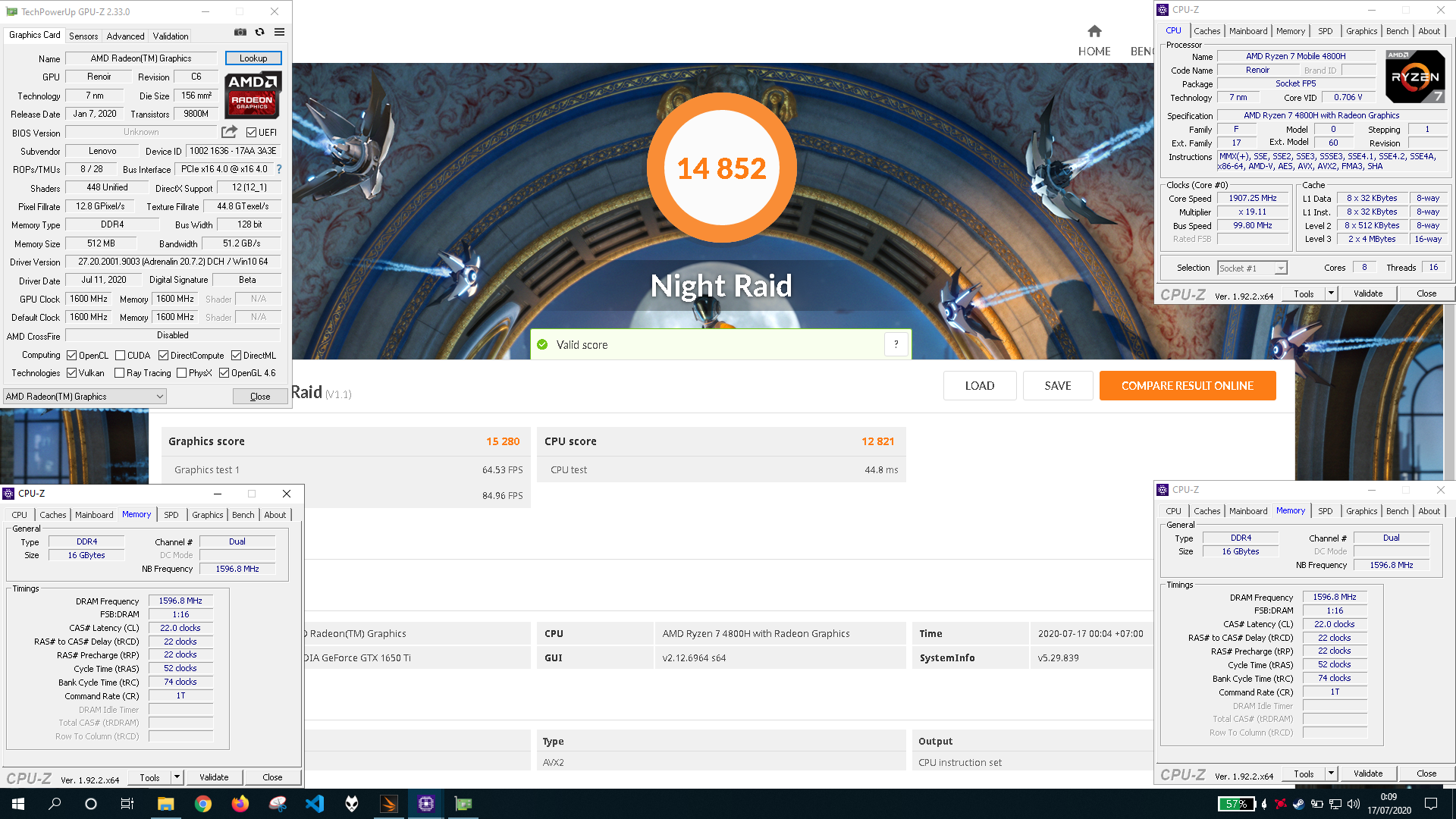This screenshot has width=1456, height=819.
Task: Click Validate in top-right CPU-Z
Action: [1368, 293]
